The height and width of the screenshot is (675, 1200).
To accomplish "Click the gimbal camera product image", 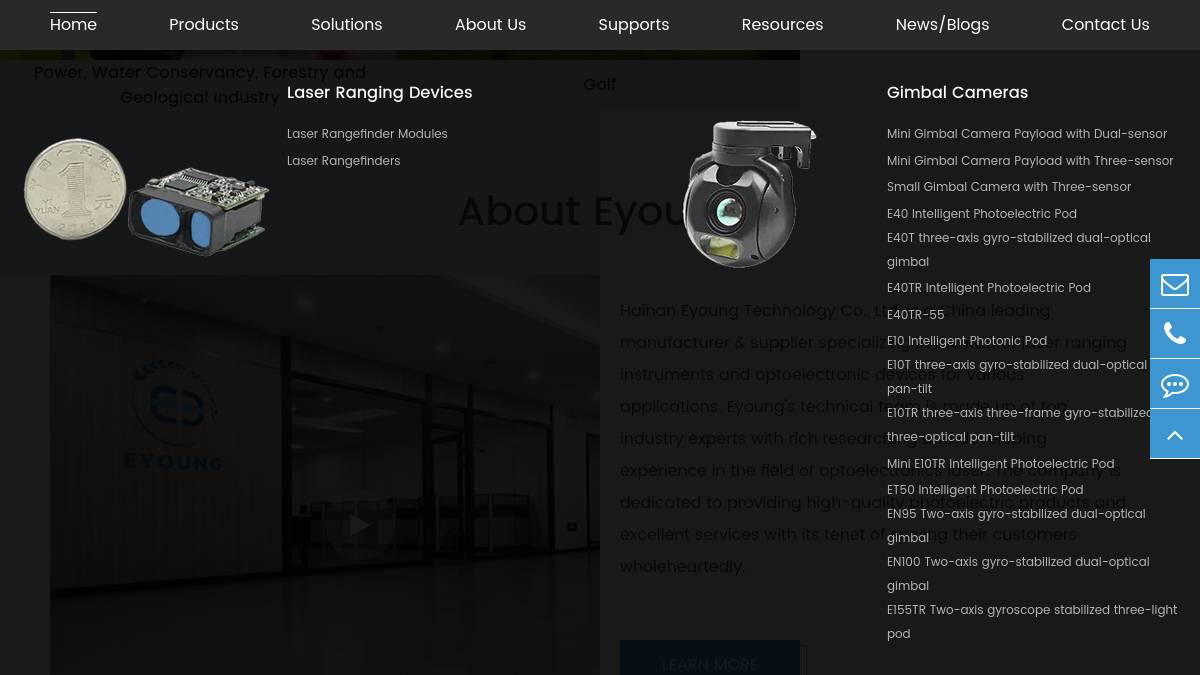I will coord(750,193).
